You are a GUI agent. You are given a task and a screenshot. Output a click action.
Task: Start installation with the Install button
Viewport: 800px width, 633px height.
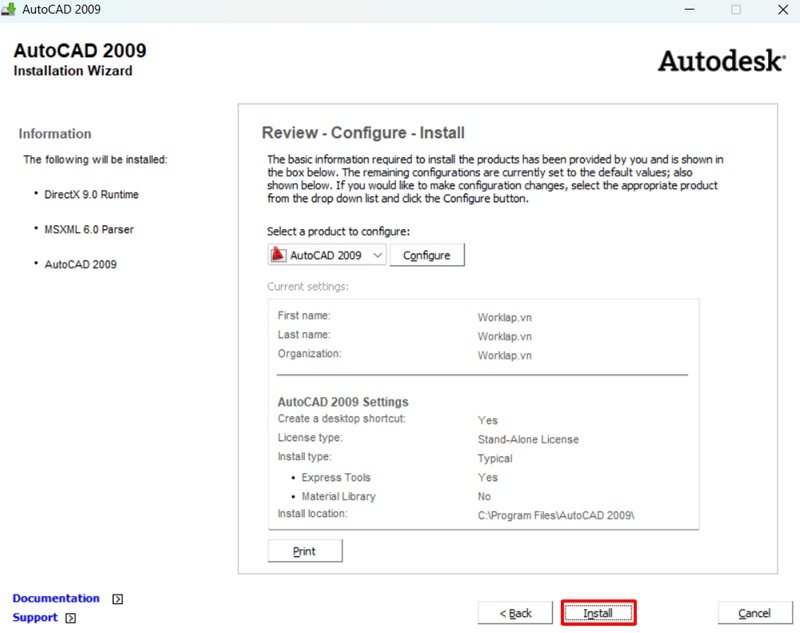598,613
